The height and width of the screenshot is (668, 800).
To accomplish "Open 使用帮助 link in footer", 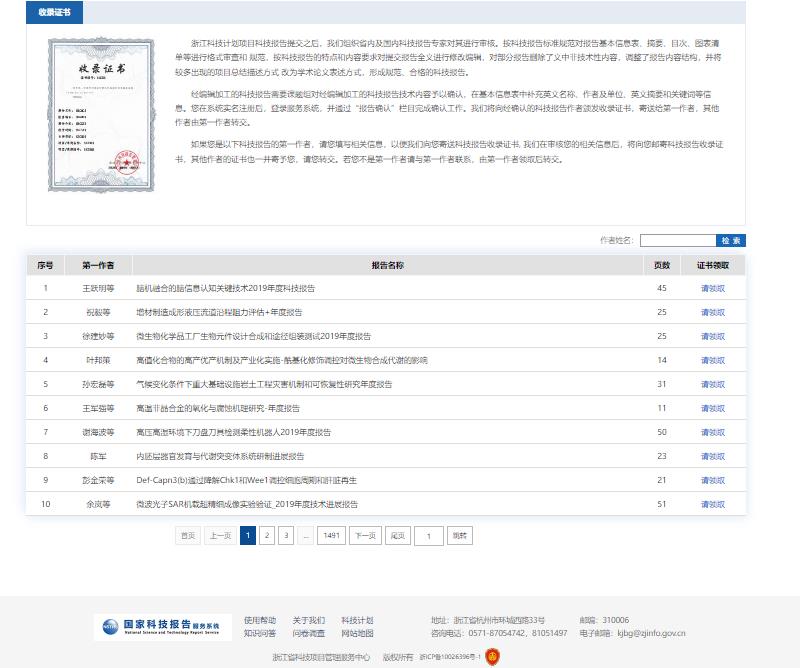I will point(260,620).
